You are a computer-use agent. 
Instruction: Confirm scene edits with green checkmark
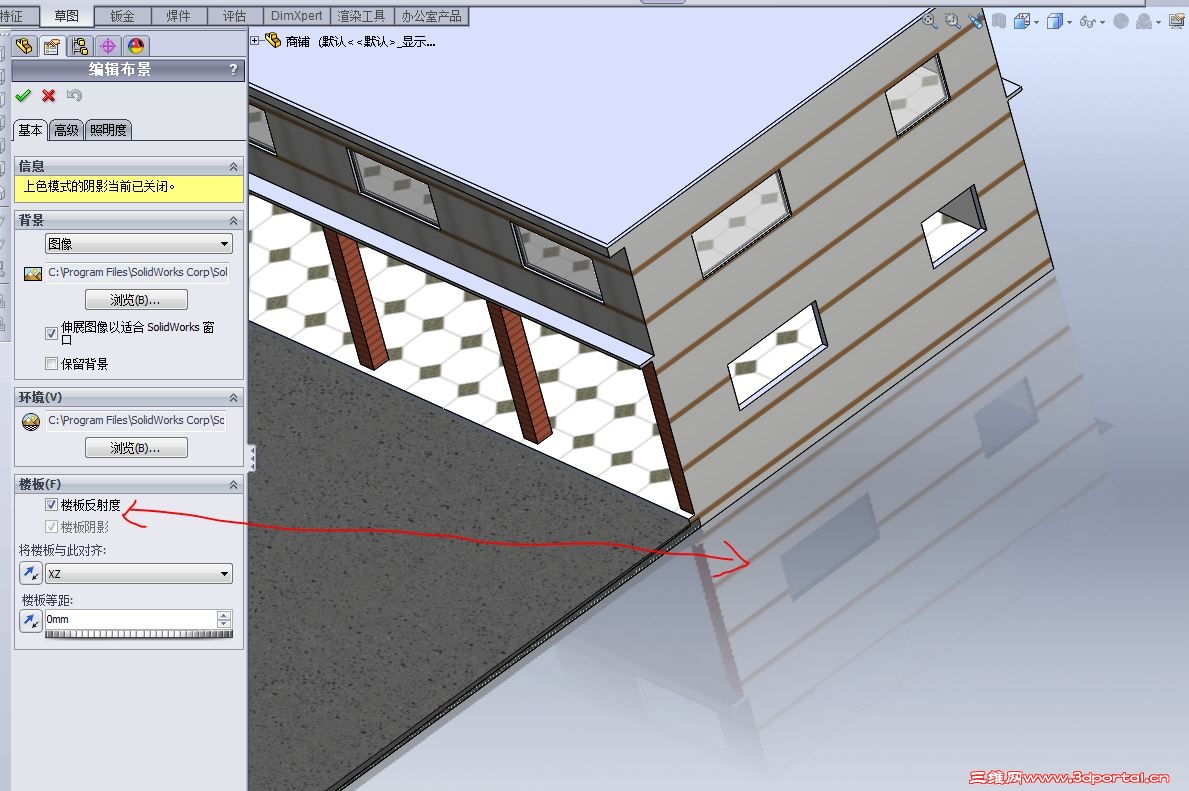(x=24, y=96)
